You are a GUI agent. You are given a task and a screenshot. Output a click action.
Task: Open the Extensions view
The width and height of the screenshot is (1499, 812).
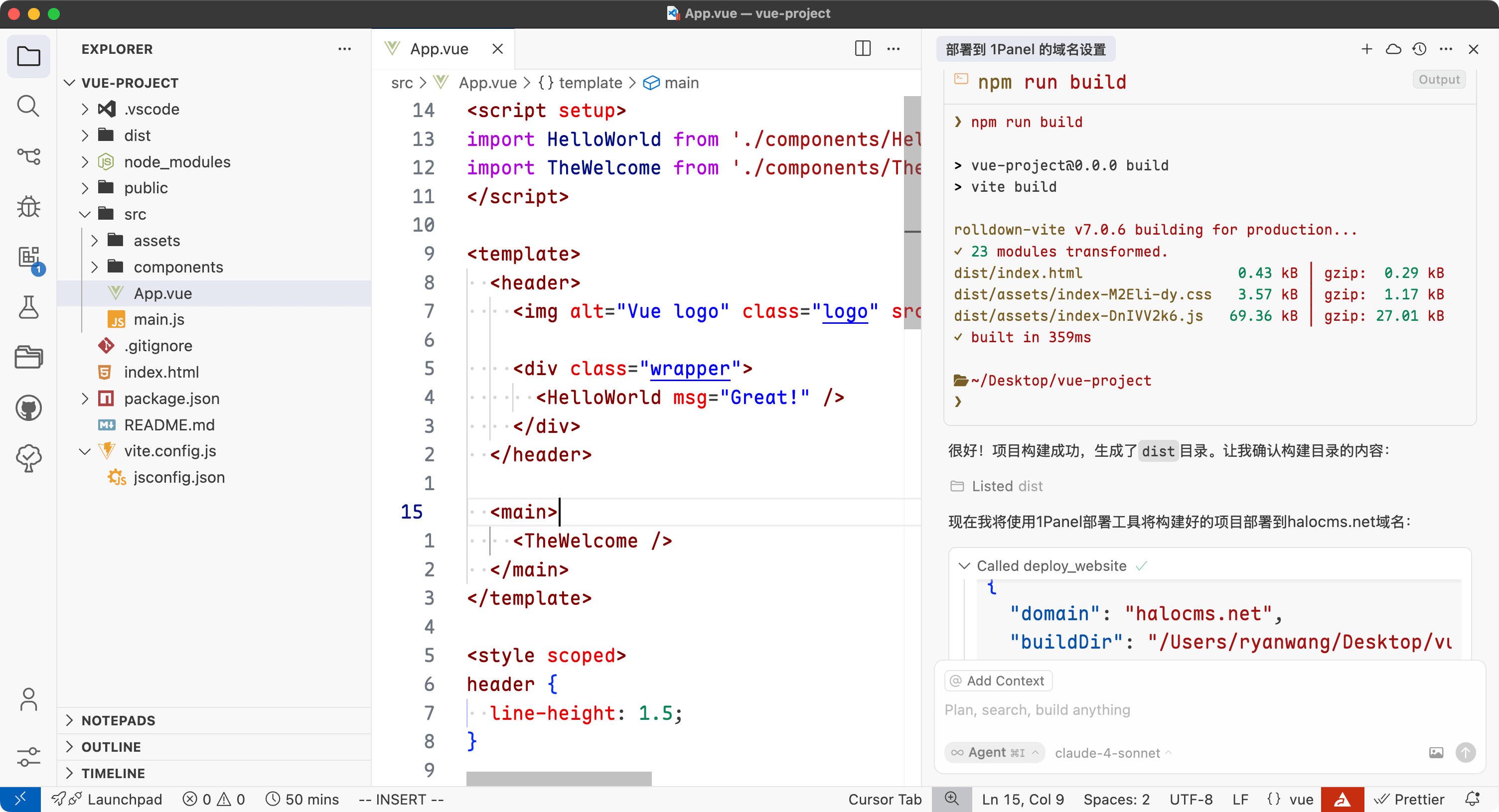pos(28,257)
